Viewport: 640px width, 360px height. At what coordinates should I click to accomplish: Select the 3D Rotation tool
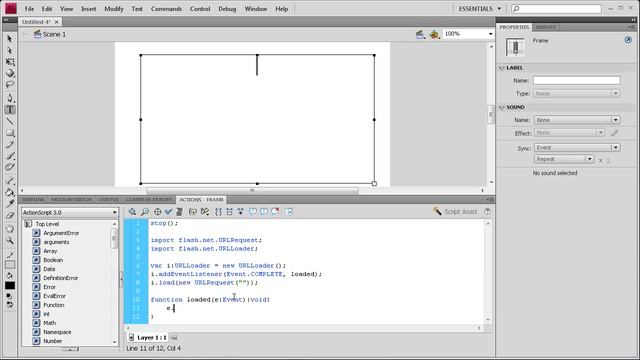click(x=10, y=73)
